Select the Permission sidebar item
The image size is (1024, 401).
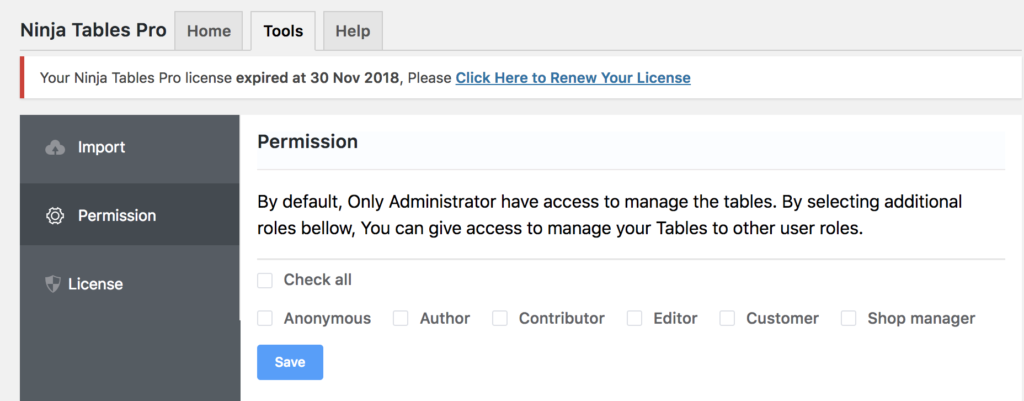click(130, 215)
